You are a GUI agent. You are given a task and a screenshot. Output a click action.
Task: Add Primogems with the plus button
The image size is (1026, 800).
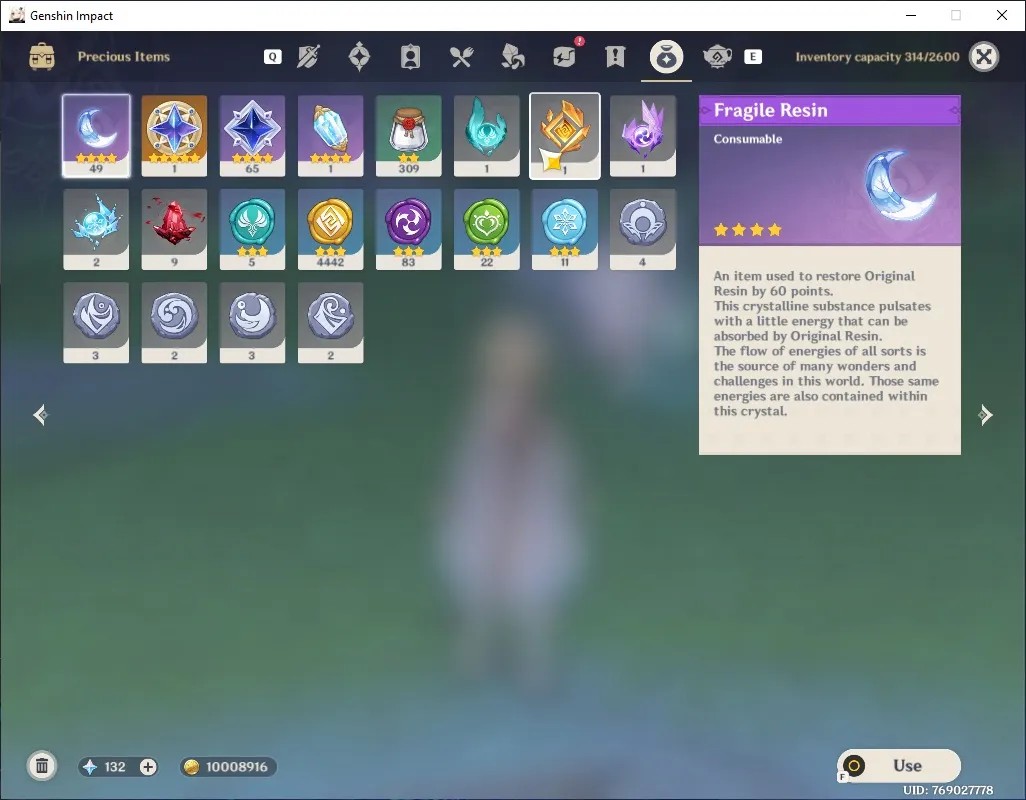(x=149, y=767)
